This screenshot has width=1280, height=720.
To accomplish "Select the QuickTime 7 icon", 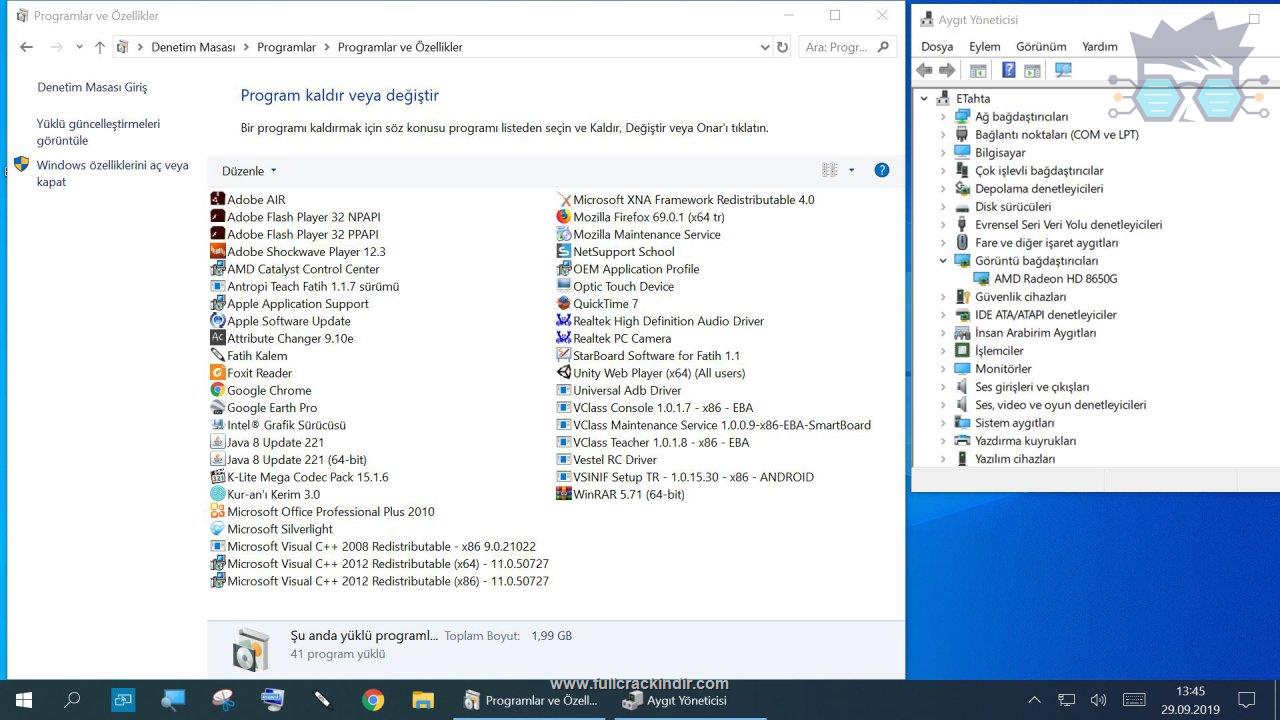I will [564, 303].
